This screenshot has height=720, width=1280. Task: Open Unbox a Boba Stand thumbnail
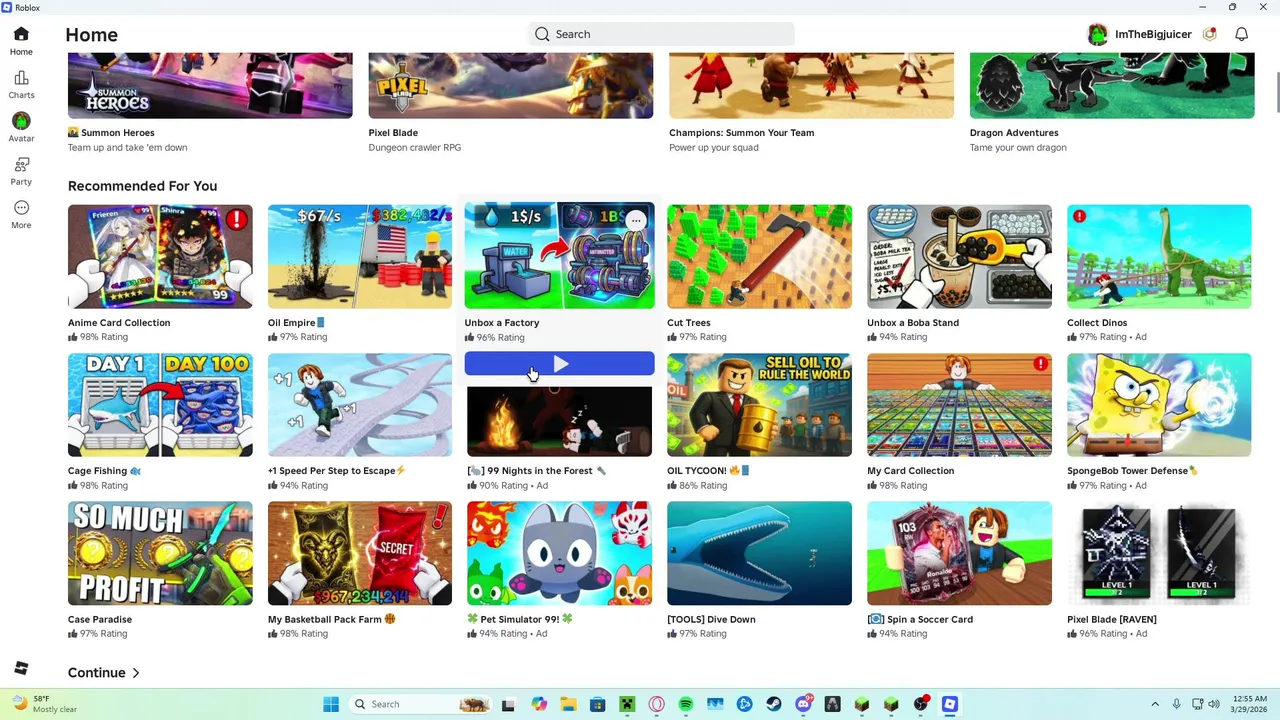tap(959, 257)
